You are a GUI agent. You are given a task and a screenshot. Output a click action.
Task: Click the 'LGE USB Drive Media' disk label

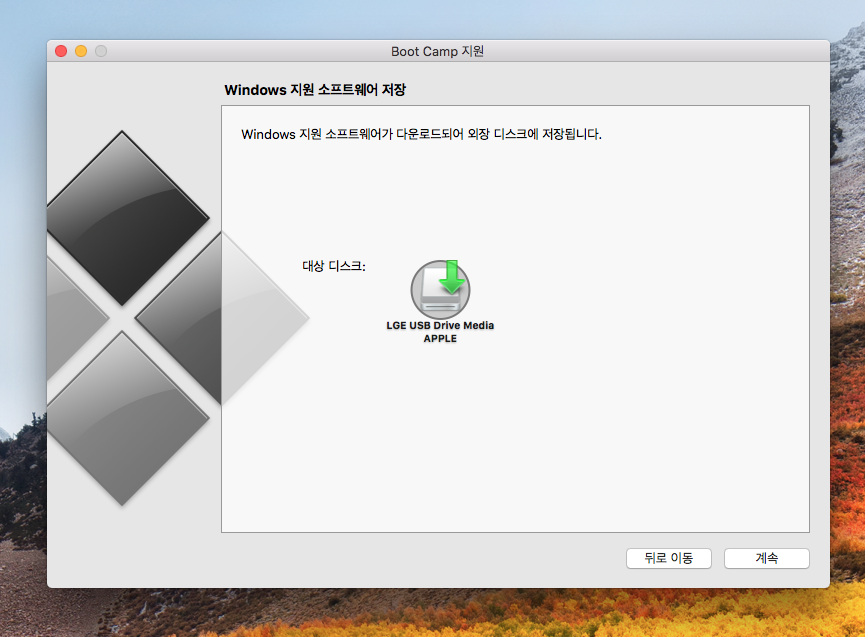click(440, 325)
